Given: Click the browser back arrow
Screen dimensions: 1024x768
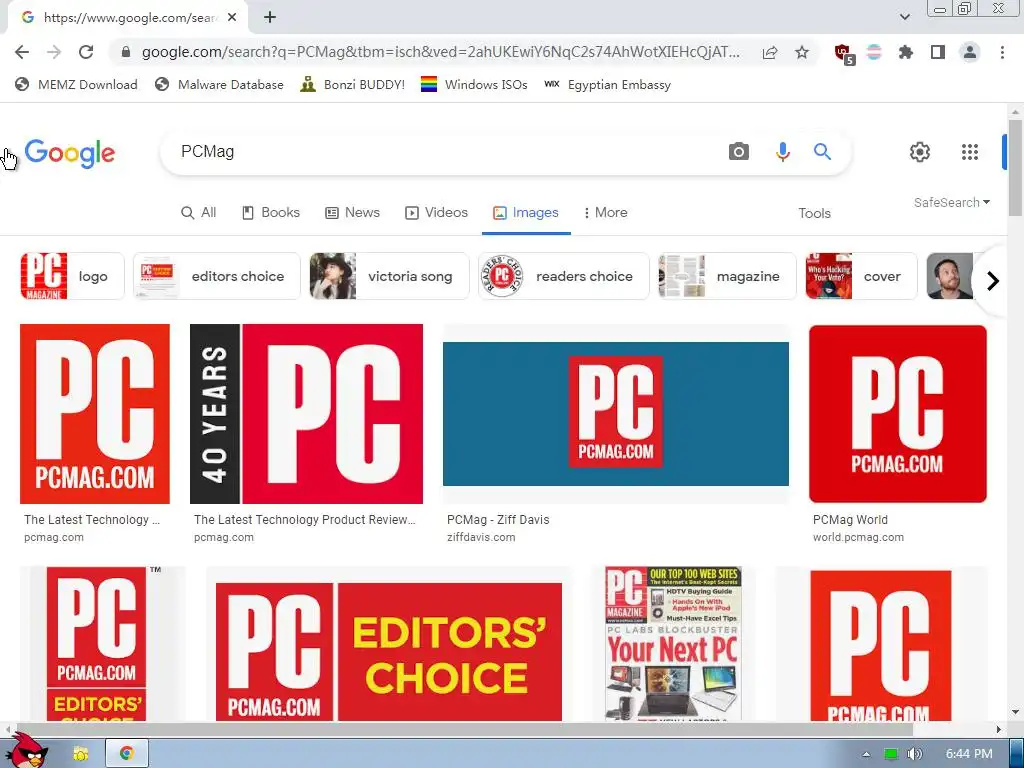Looking at the screenshot, I should (x=22, y=52).
